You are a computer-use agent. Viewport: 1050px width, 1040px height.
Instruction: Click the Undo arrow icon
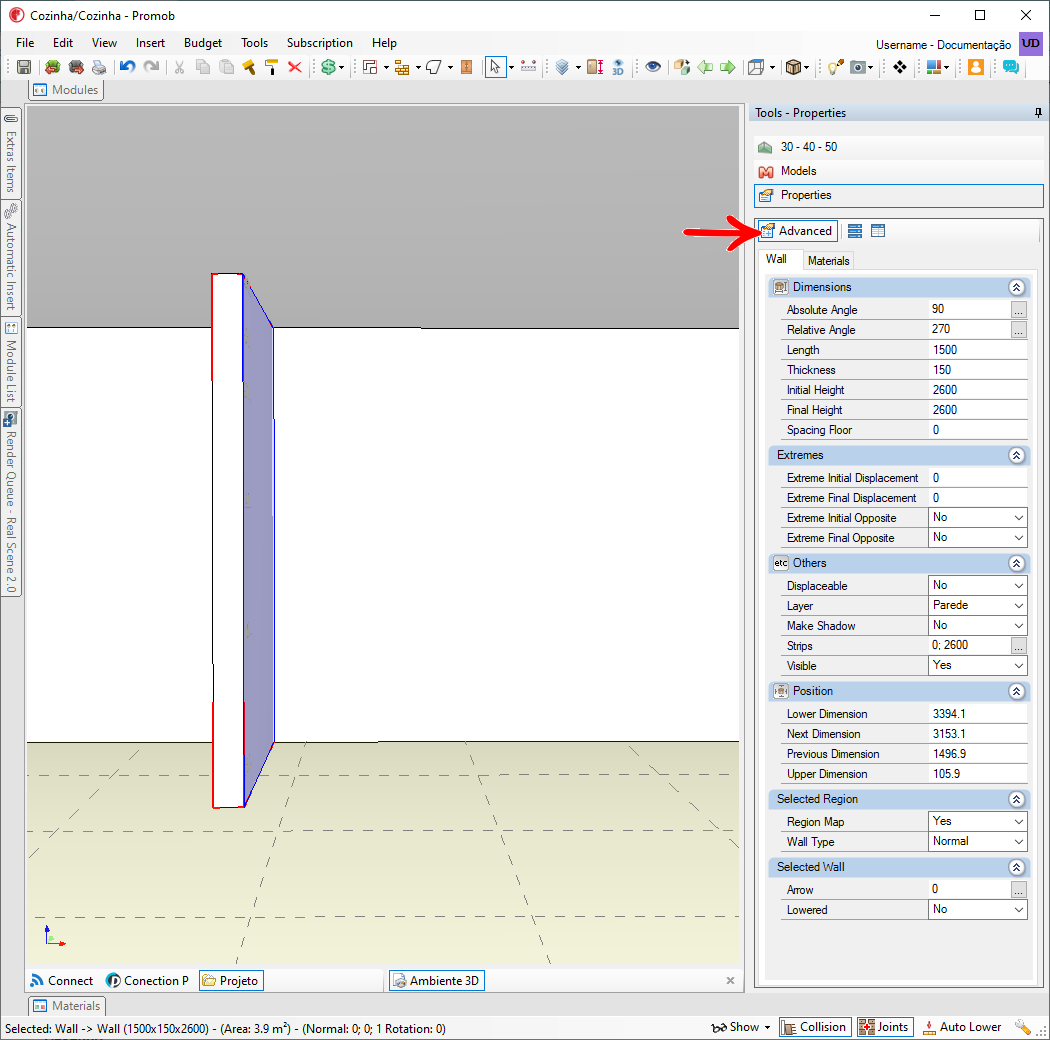pos(127,67)
